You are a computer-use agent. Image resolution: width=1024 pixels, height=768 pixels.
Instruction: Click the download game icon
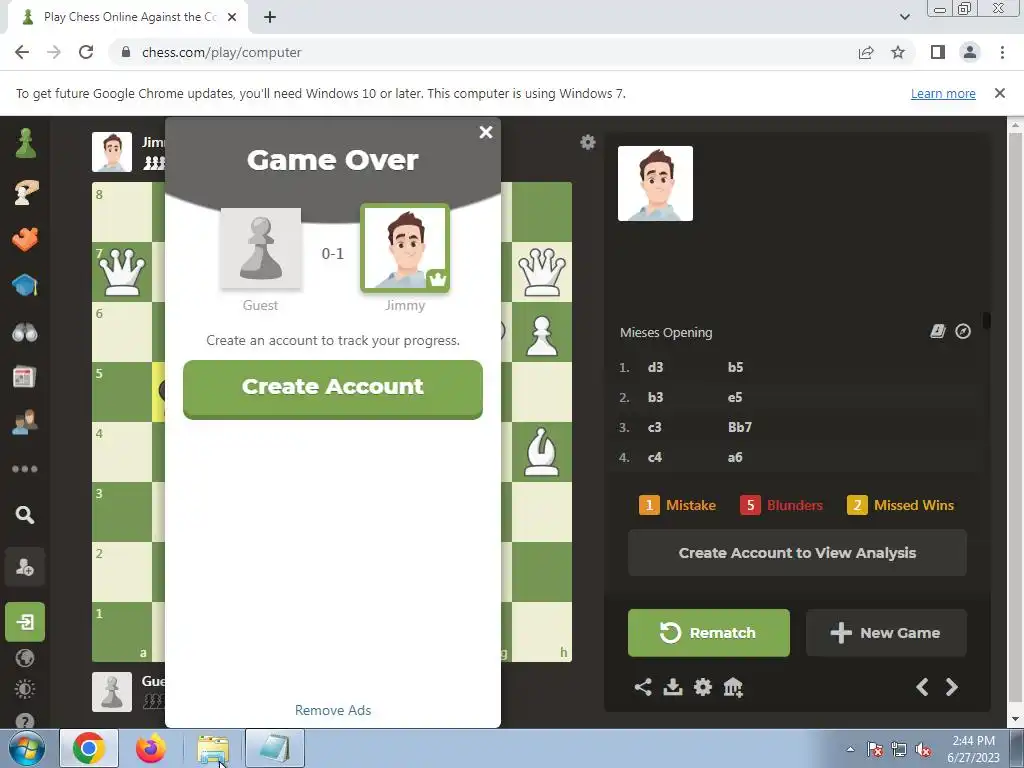pyautogui.click(x=673, y=687)
